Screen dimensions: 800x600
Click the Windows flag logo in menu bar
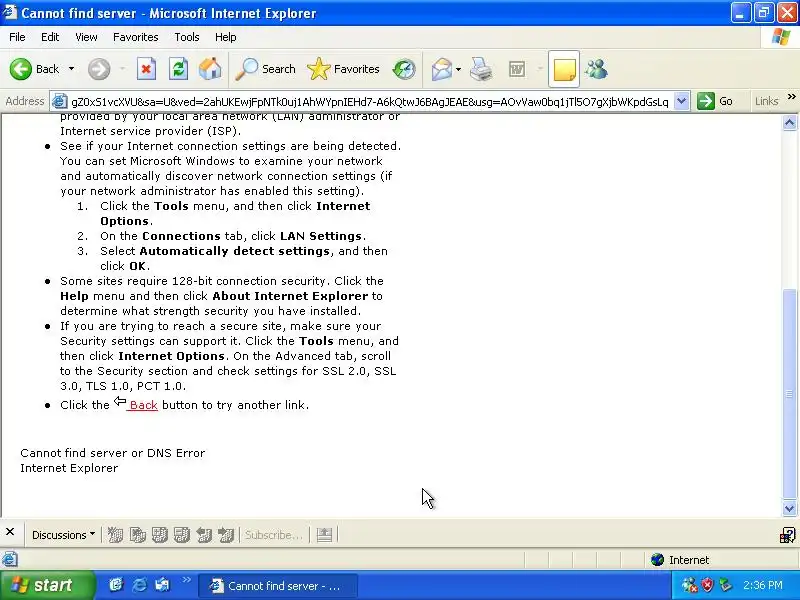pos(781,37)
